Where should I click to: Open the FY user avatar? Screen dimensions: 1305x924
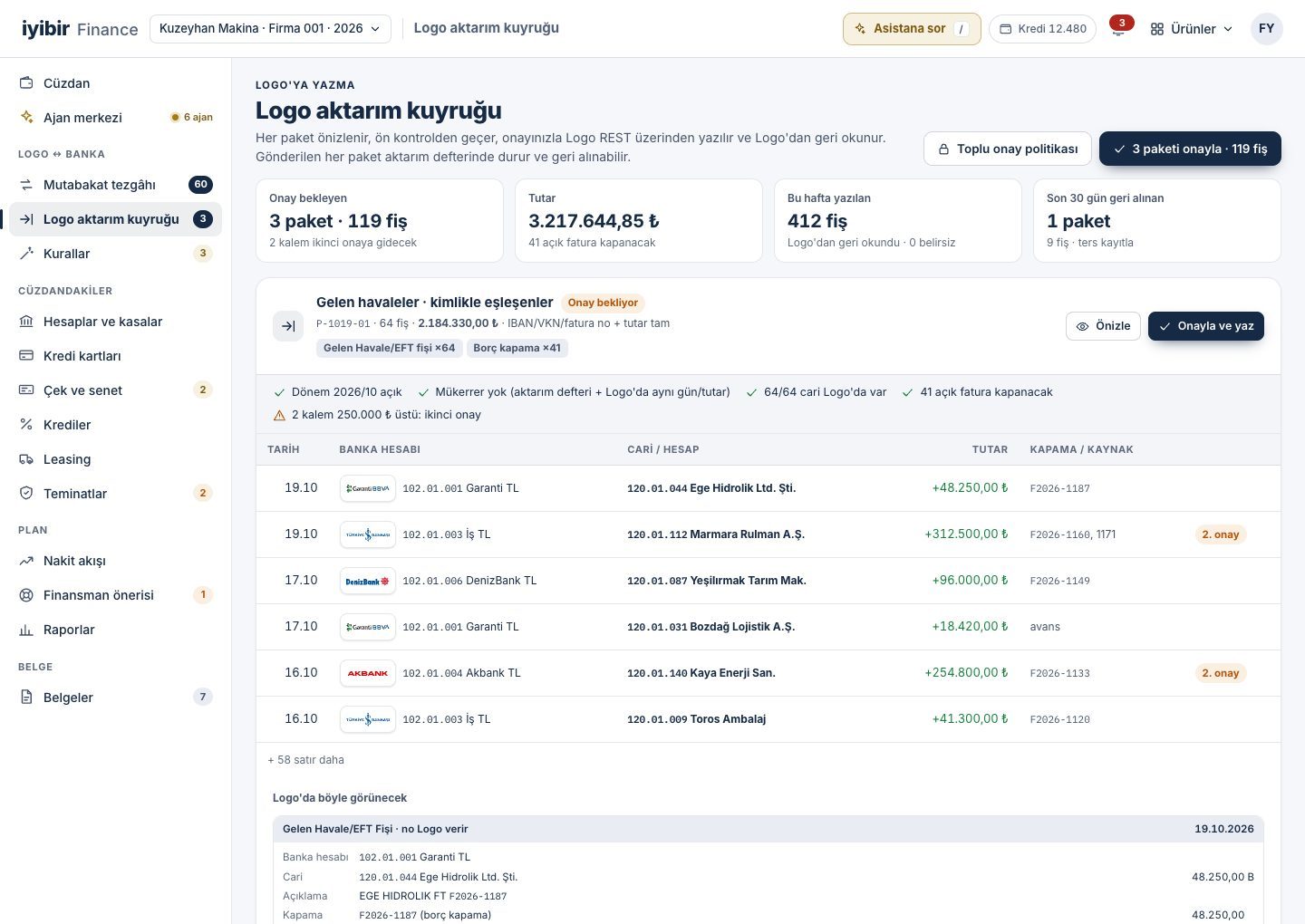(x=1266, y=28)
